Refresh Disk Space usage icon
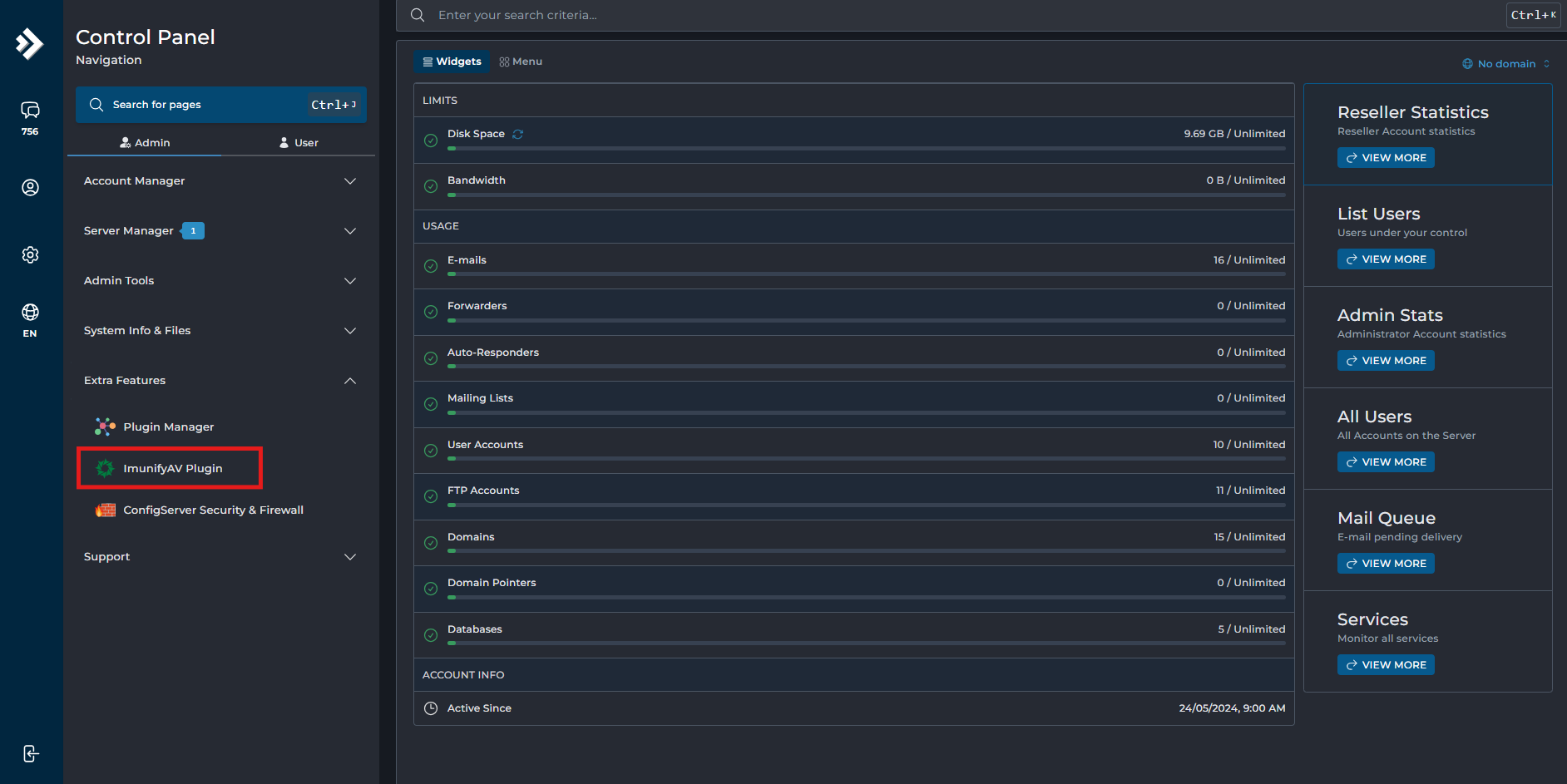This screenshot has height=784, width=1567. pyautogui.click(x=518, y=134)
